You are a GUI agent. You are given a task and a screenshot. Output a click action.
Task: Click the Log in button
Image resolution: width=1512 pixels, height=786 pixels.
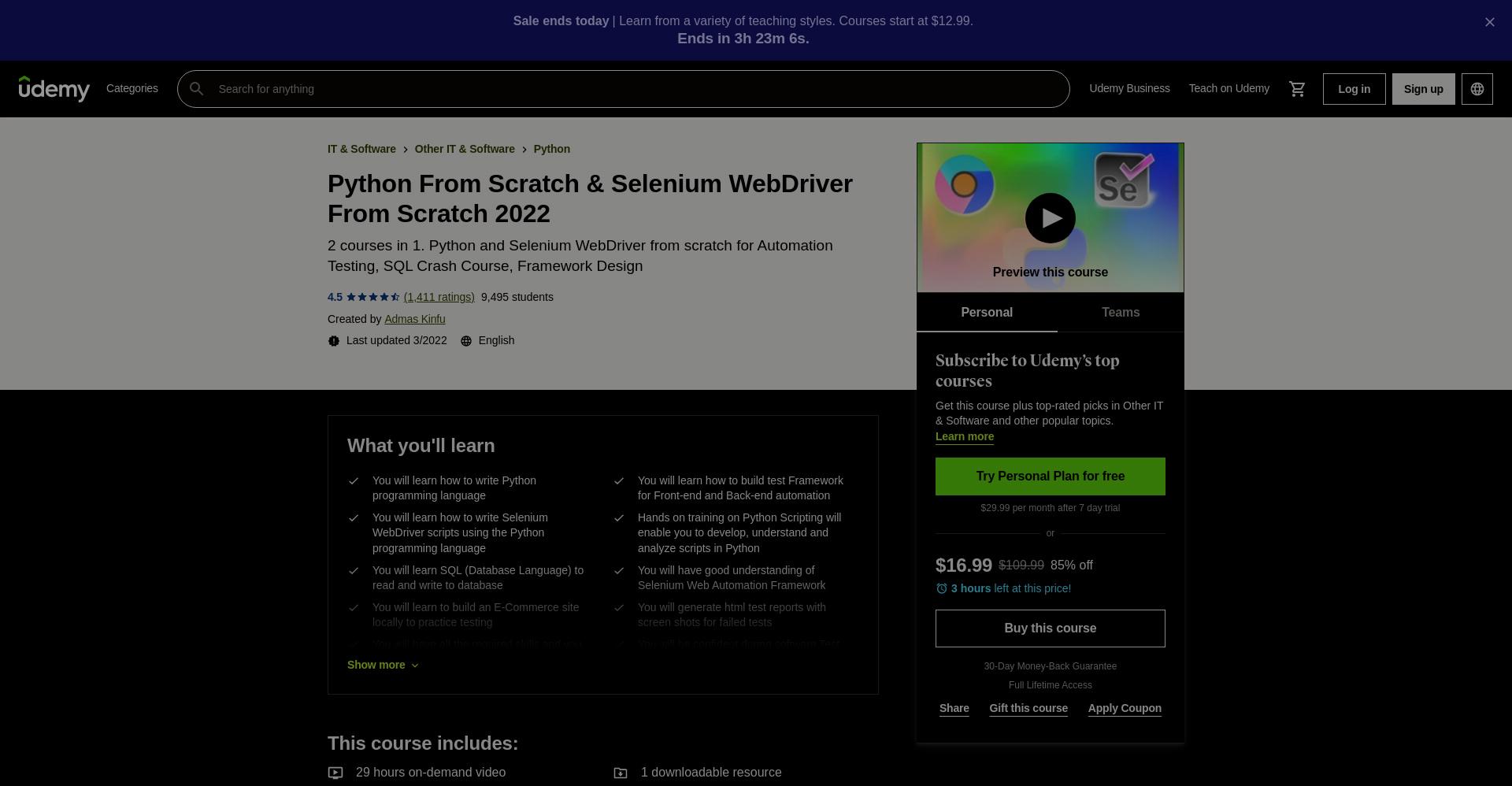pos(1354,89)
